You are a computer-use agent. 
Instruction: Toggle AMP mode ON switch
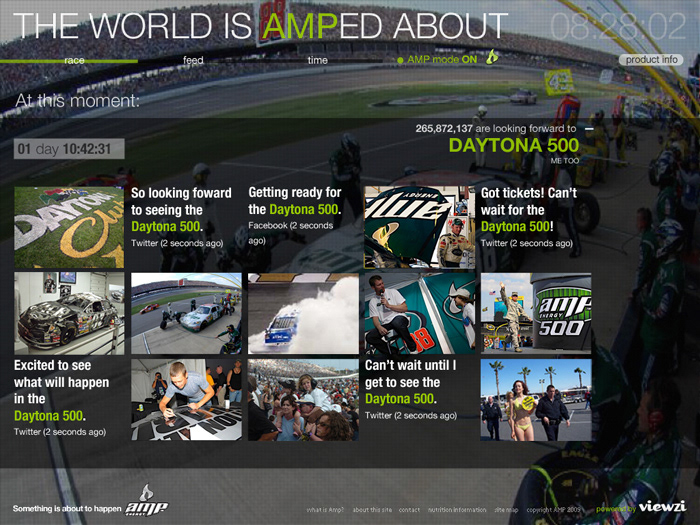[438, 59]
